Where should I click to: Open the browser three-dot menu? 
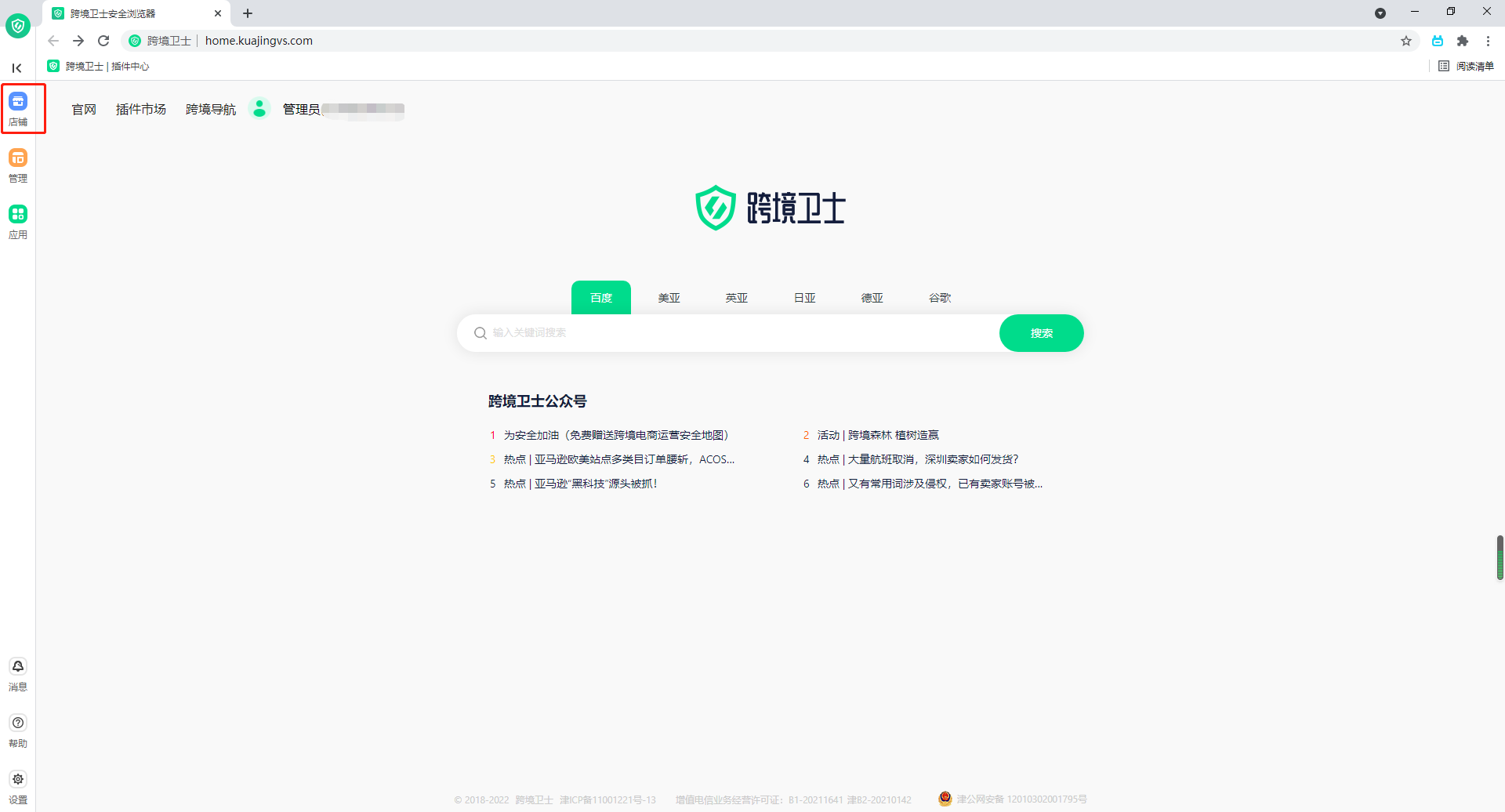coord(1488,41)
